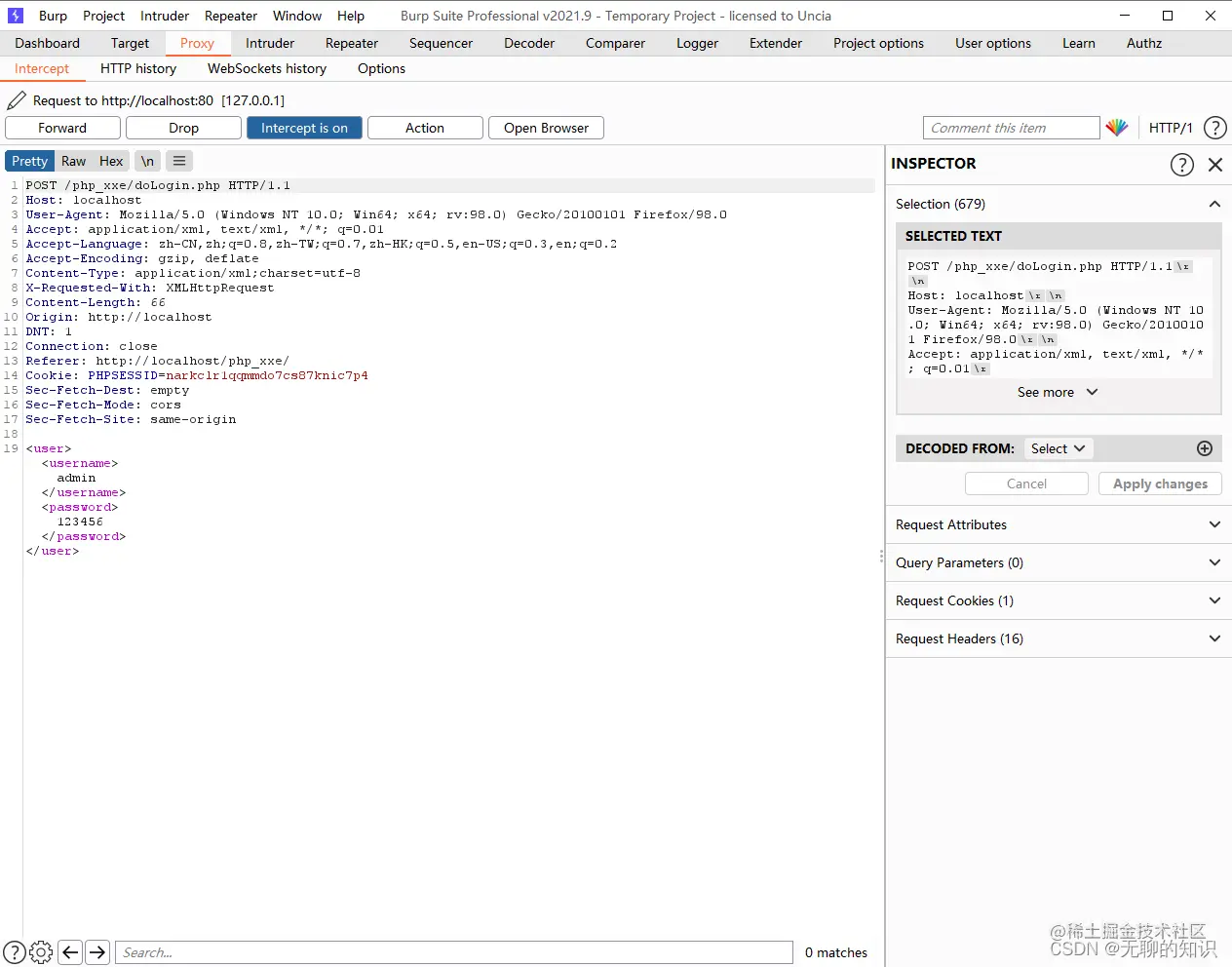Forward the intercepted request

[62, 128]
